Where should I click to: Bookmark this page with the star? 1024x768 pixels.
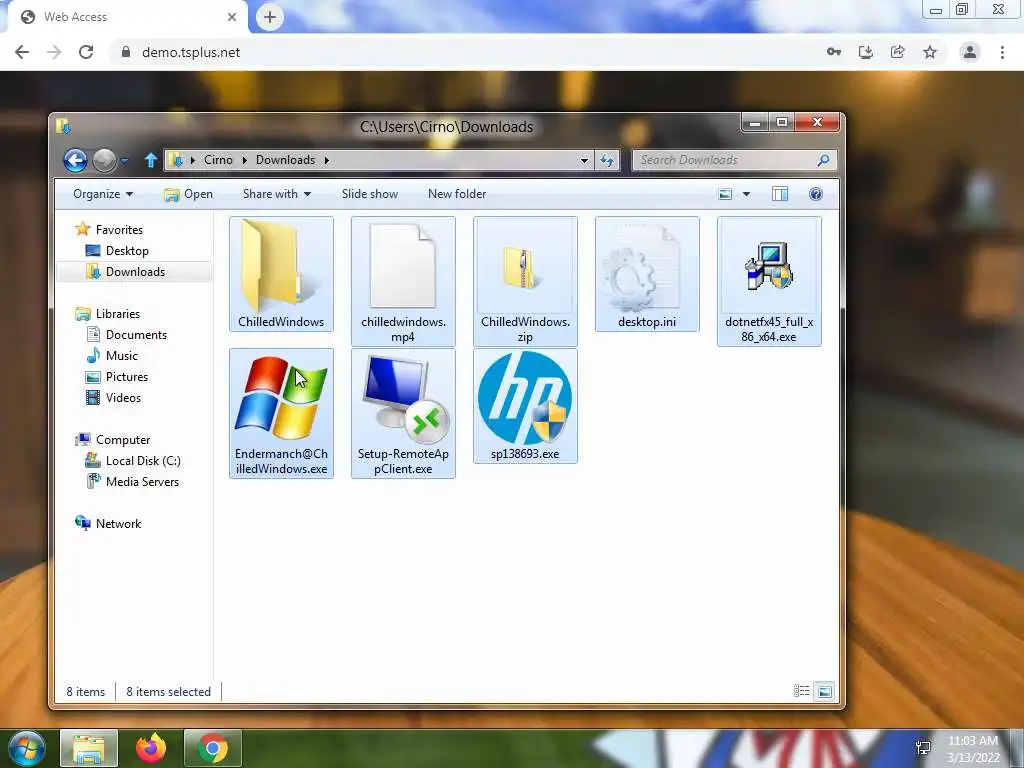[930, 52]
